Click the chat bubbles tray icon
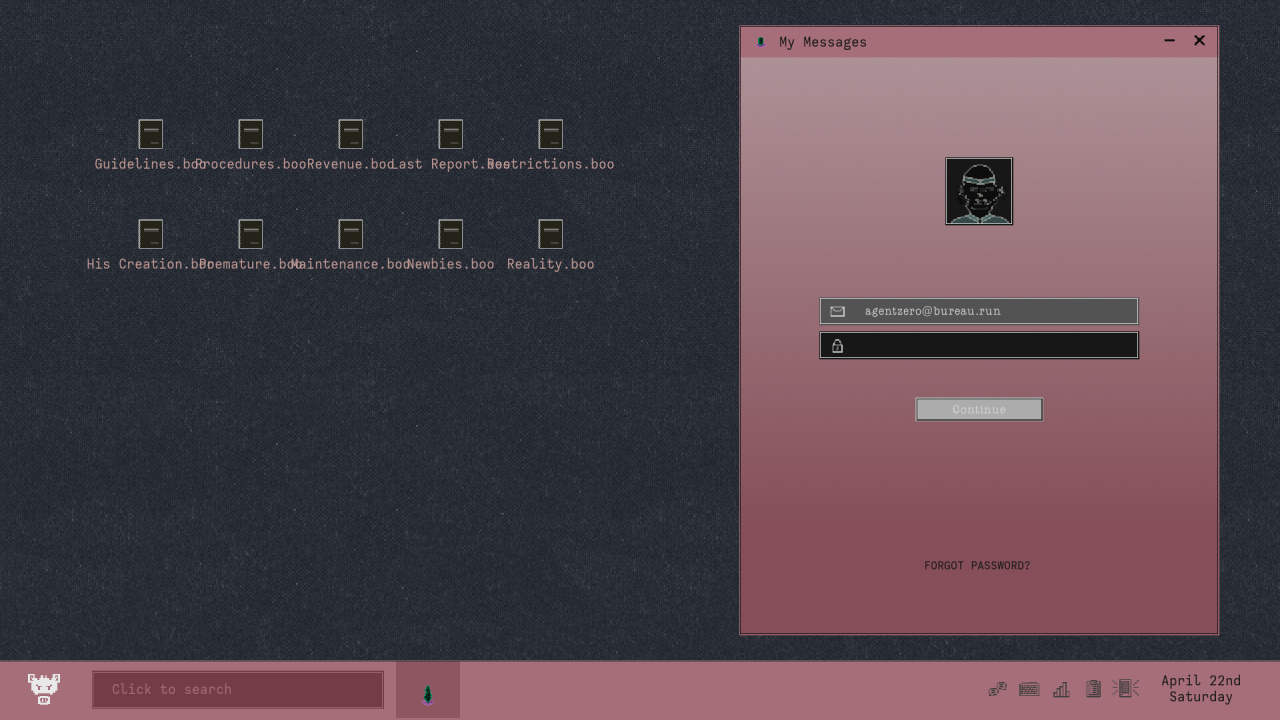 tap(997, 689)
